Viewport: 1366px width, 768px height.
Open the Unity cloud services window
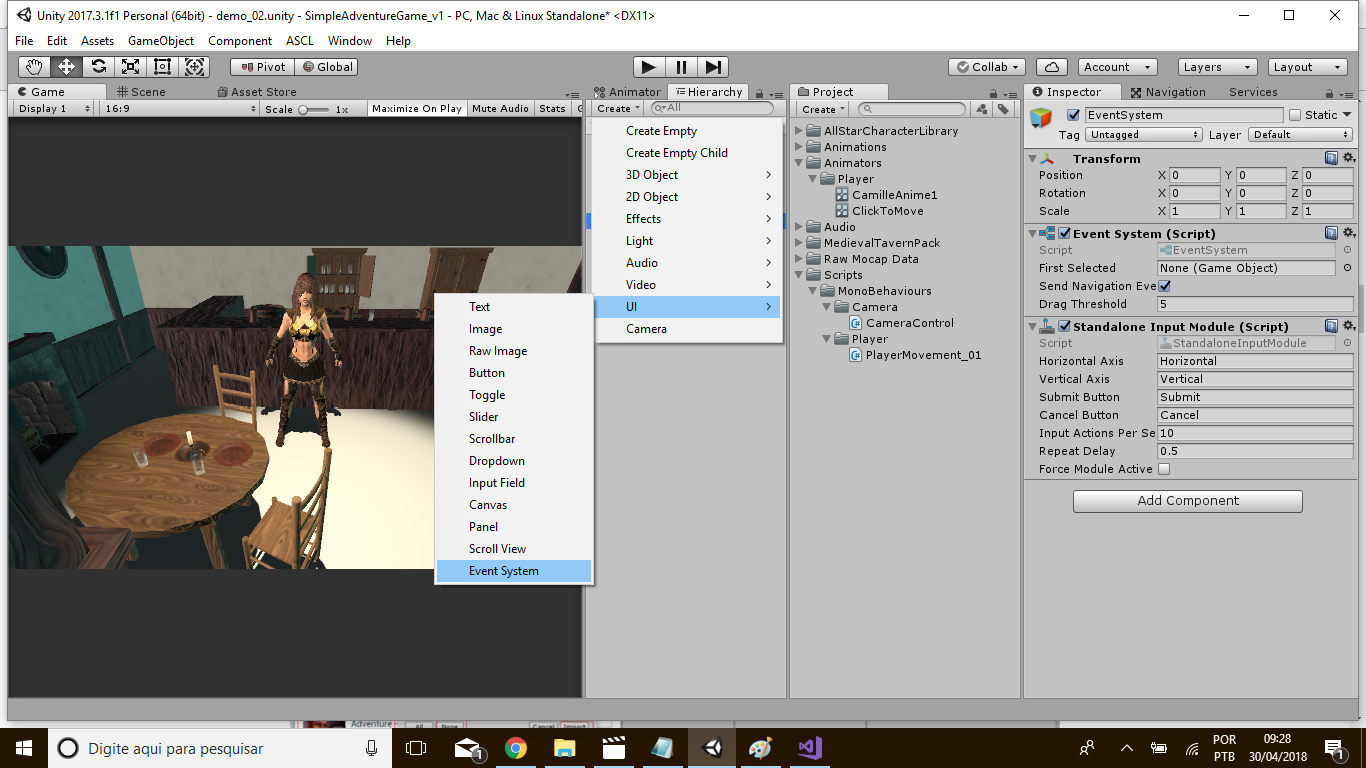pyautogui.click(x=1051, y=66)
